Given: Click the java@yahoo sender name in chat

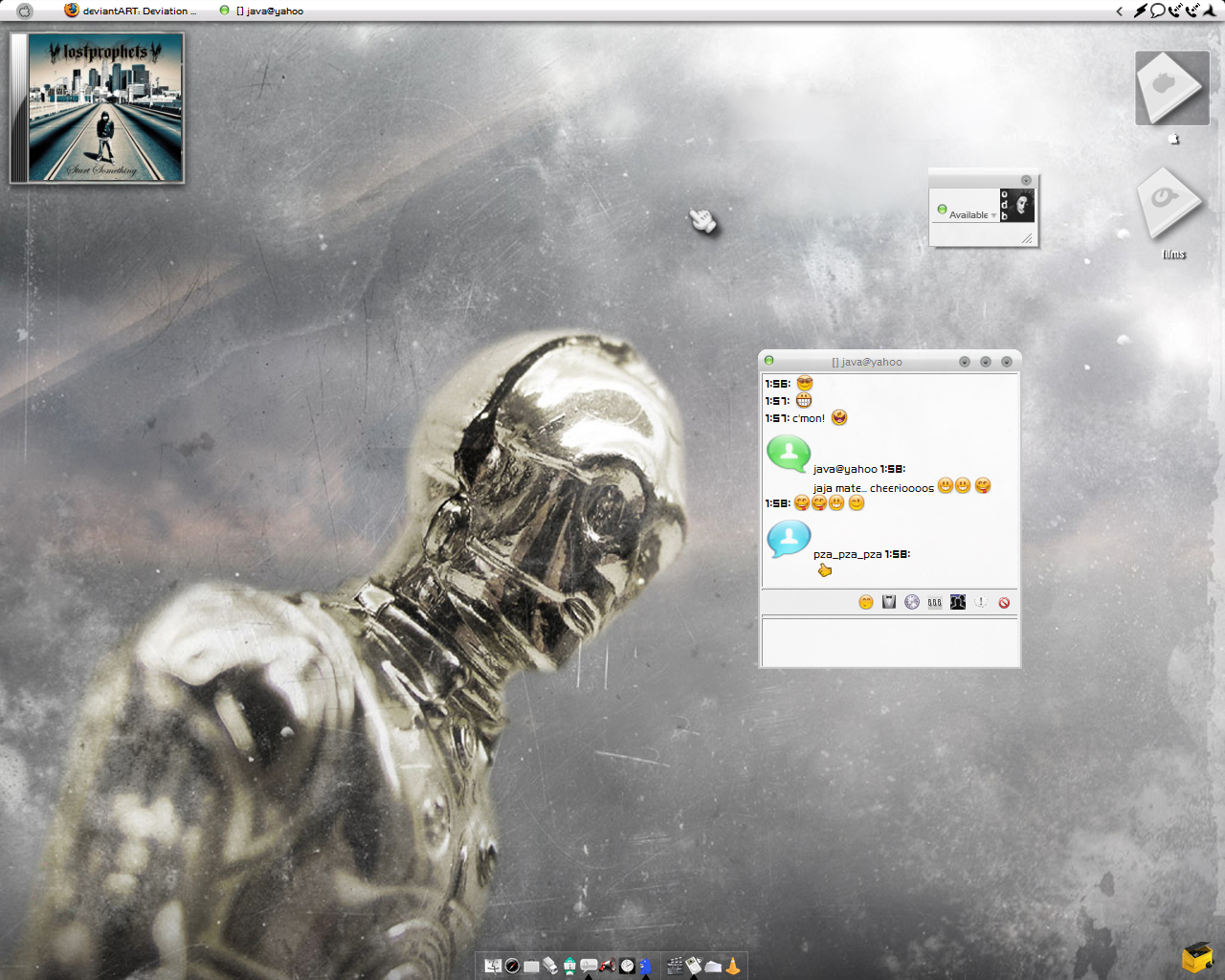Looking at the screenshot, I should [x=845, y=469].
